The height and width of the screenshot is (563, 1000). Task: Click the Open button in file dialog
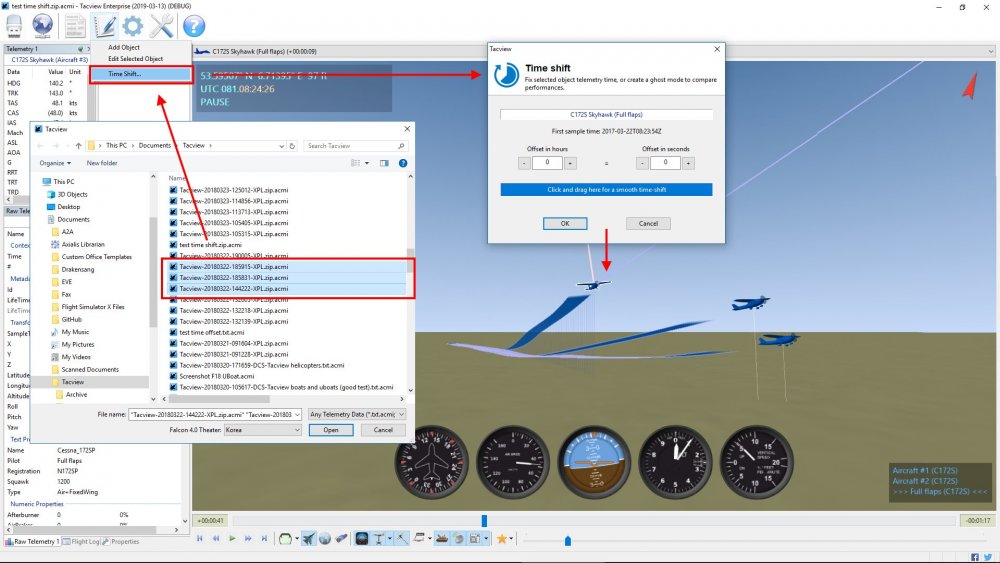(331, 429)
